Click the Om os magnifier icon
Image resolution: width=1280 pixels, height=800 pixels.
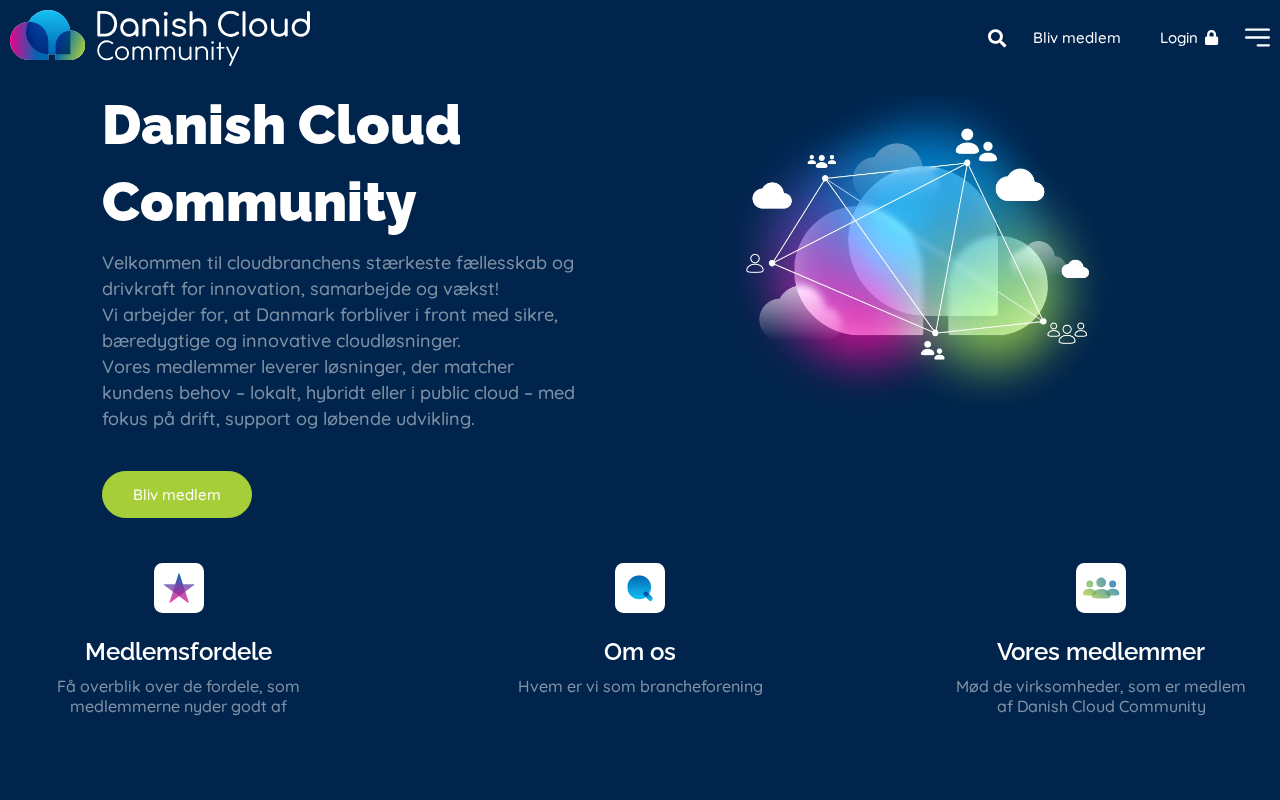[x=640, y=588]
